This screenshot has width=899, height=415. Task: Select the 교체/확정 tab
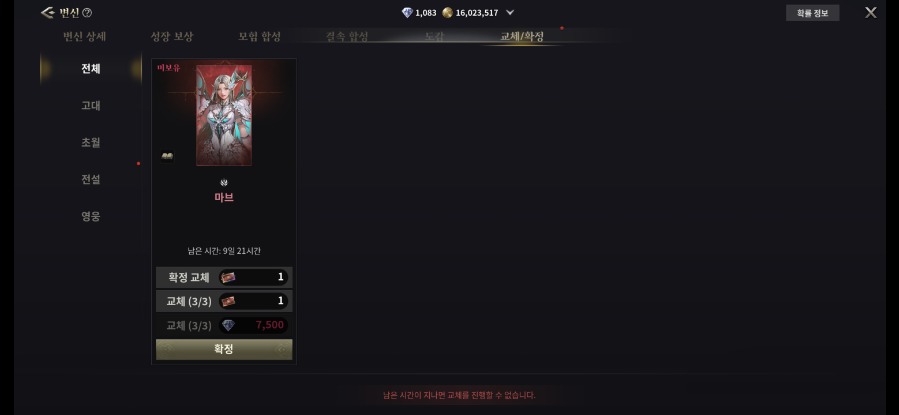(x=522, y=37)
